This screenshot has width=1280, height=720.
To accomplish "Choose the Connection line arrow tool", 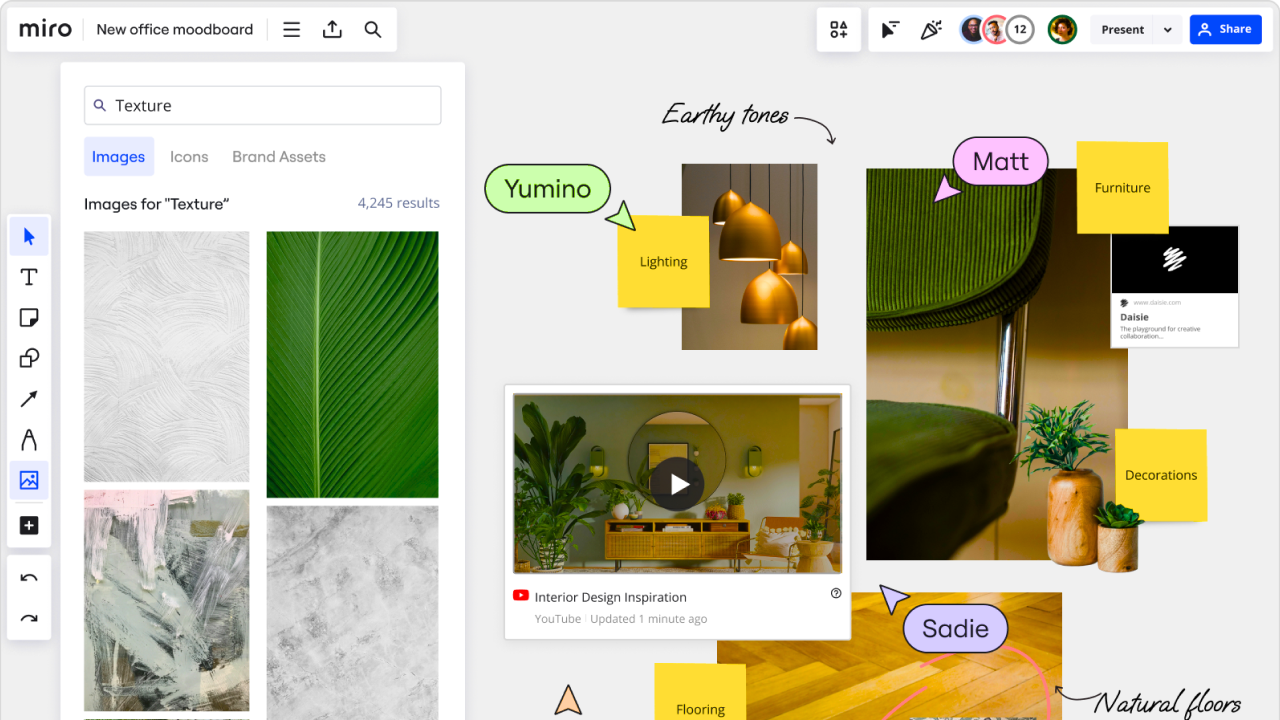I will point(29,399).
